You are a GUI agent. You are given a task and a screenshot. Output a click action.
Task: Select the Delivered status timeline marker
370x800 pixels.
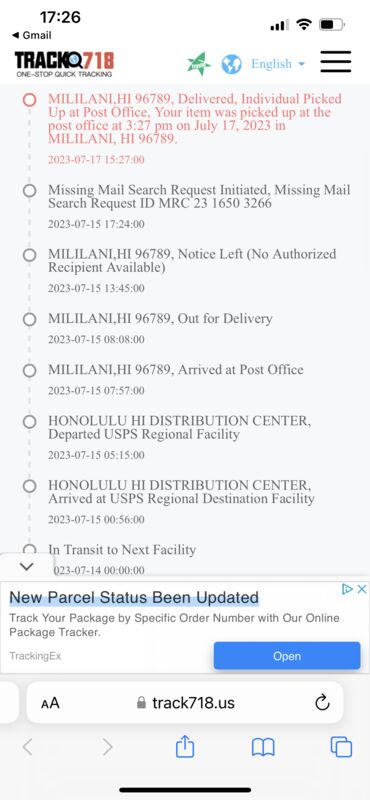tap(30, 99)
